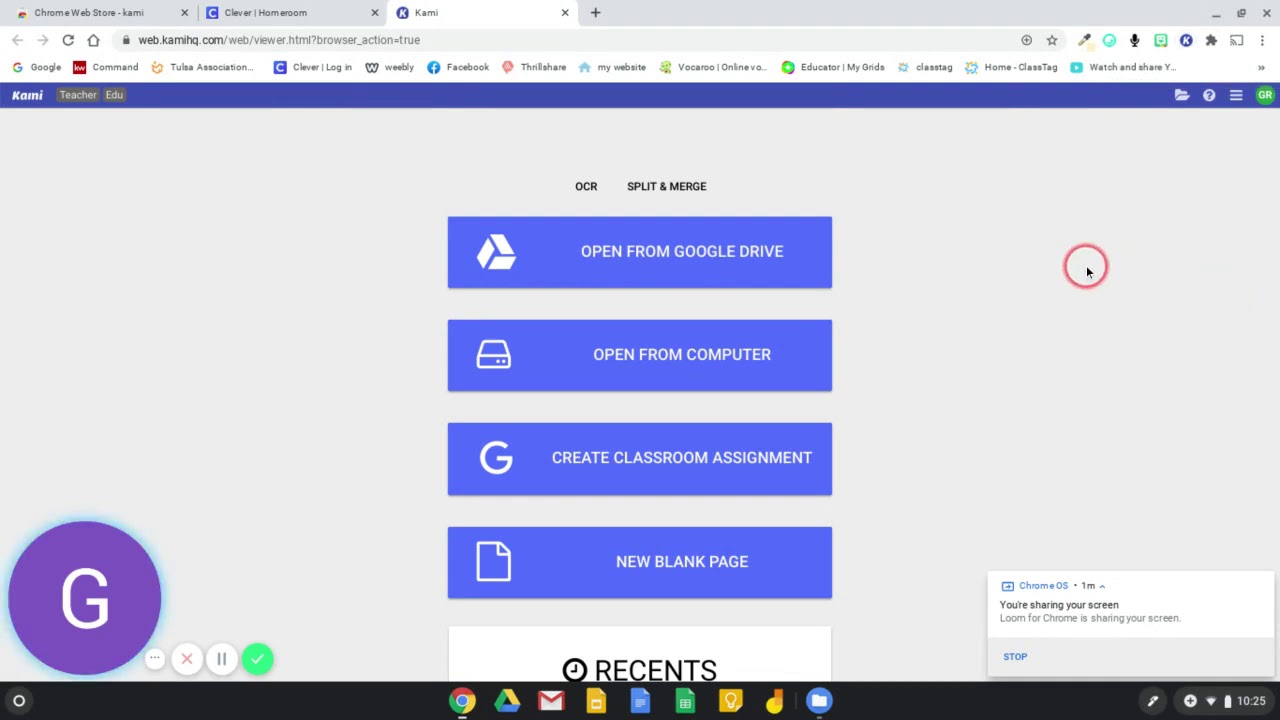Open the Command bookmark
Image resolution: width=1280 pixels, height=720 pixels.
click(106, 67)
